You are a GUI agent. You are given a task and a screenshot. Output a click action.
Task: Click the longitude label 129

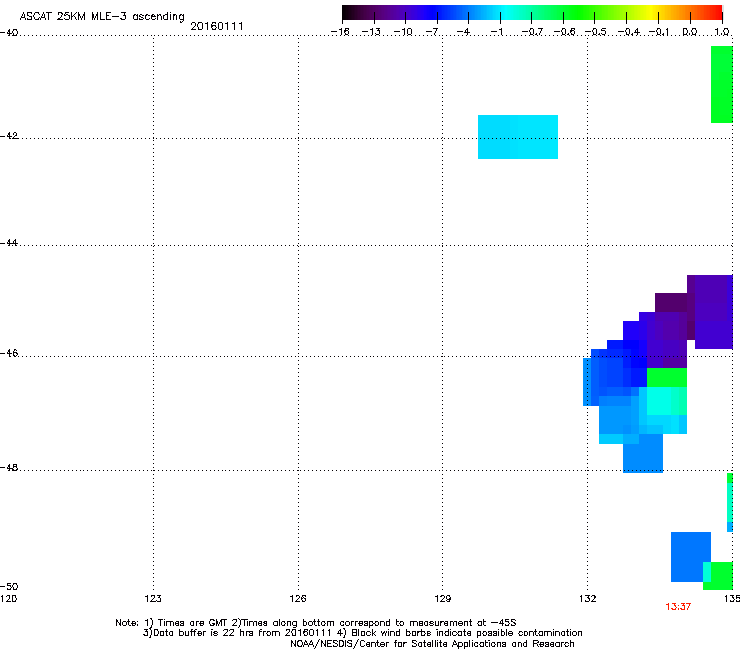click(x=443, y=599)
